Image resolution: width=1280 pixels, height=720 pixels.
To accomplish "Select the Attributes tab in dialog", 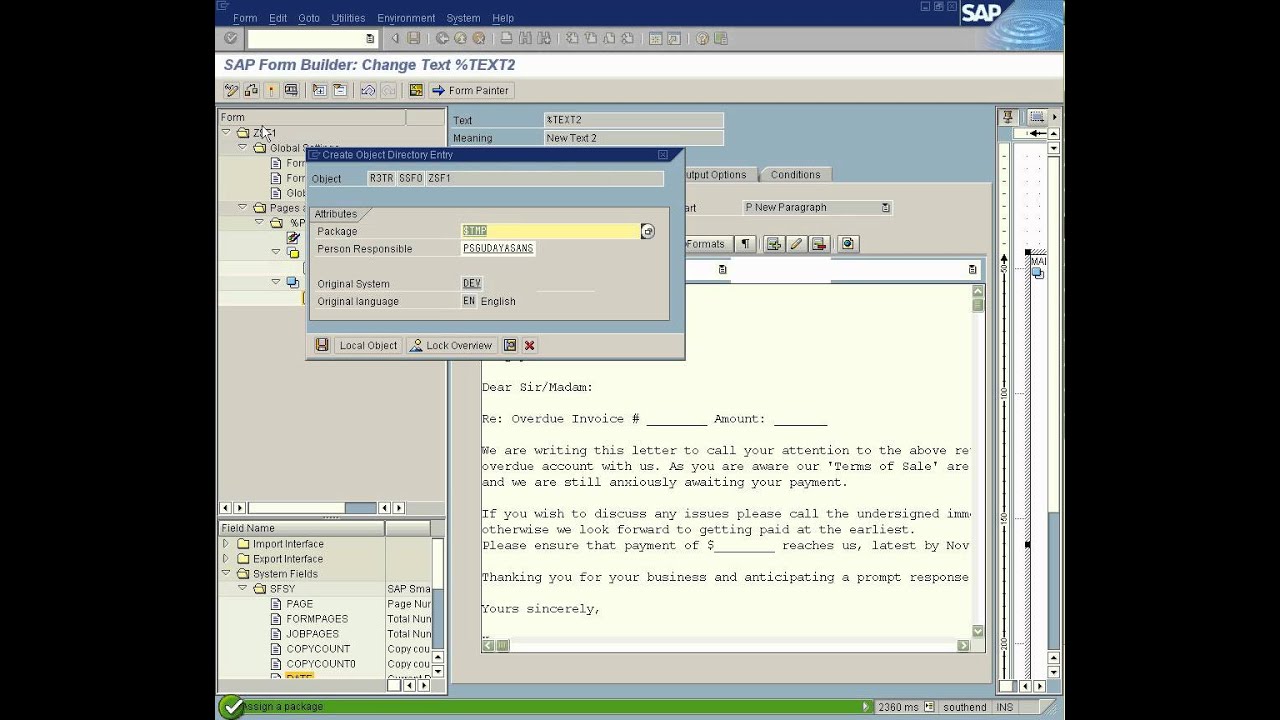I will [x=336, y=214].
